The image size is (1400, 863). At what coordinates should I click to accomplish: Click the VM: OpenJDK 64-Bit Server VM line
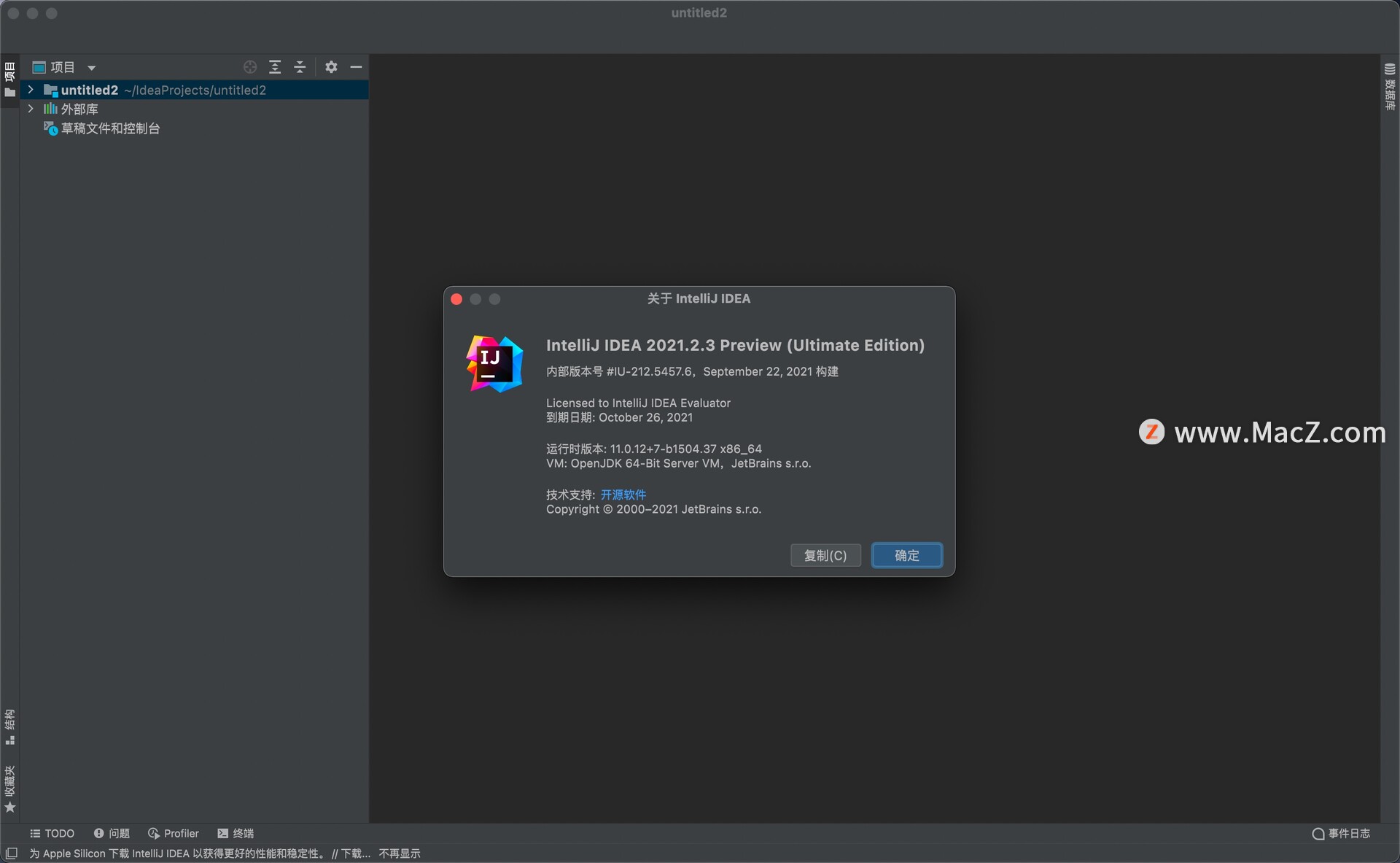pyautogui.click(x=678, y=463)
